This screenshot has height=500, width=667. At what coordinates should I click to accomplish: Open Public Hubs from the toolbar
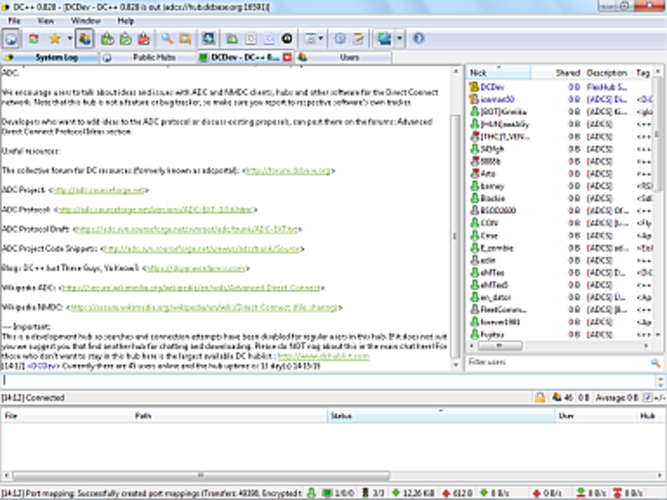click(11, 39)
